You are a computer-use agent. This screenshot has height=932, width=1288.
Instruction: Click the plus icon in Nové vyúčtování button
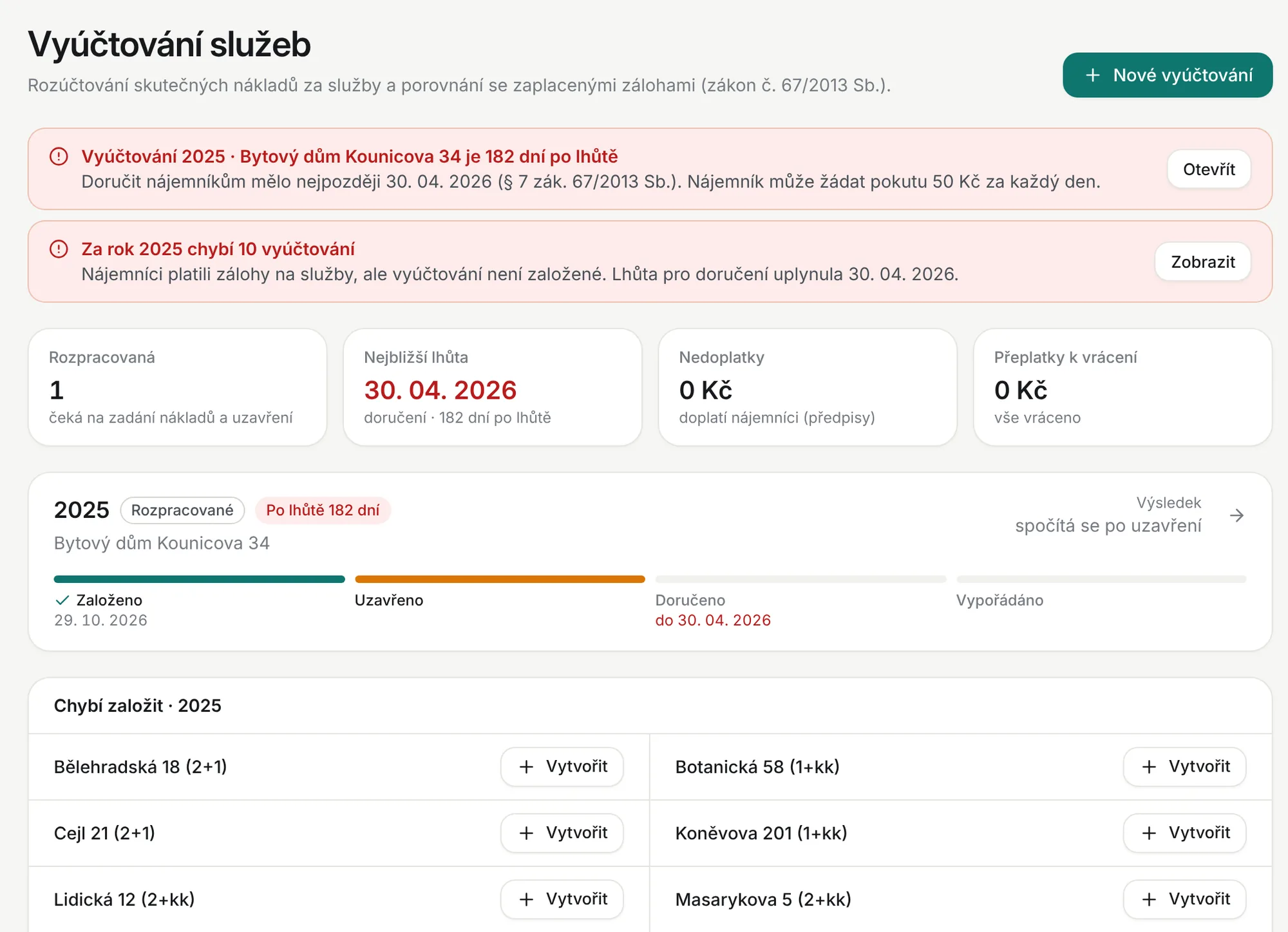(x=1093, y=75)
